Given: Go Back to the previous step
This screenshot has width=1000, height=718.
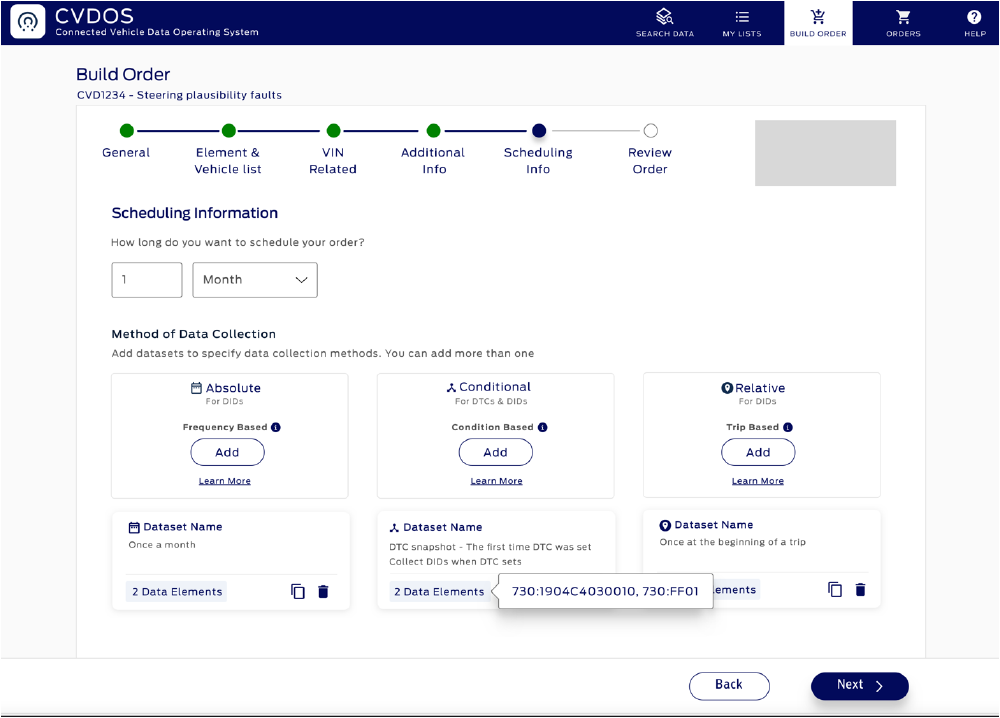Looking at the screenshot, I should [729, 685].
